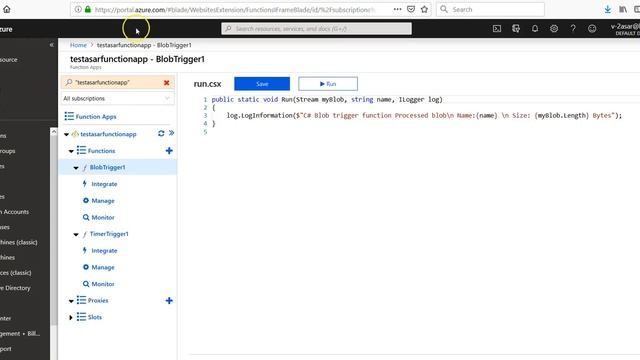
Task: Go to Home breadcrumb link
Action: tap(78, 45)
